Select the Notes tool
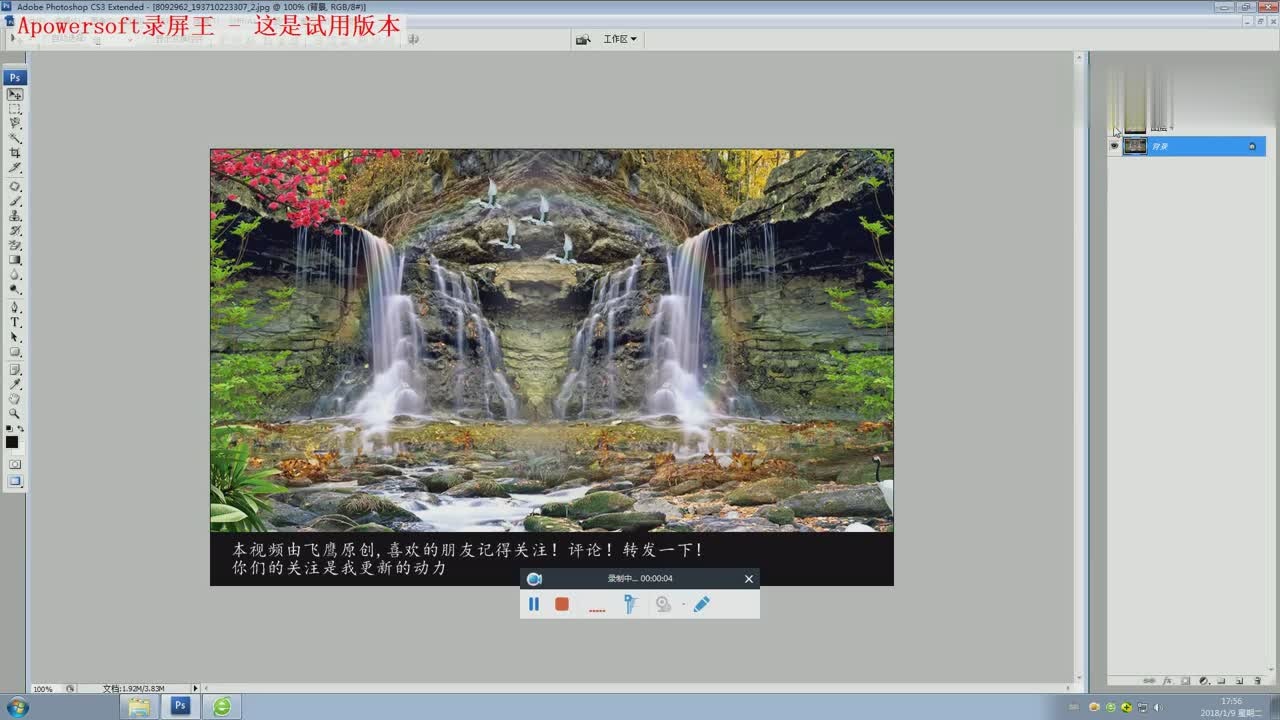Screen dimensions: 1280x720 pos(15,370)
